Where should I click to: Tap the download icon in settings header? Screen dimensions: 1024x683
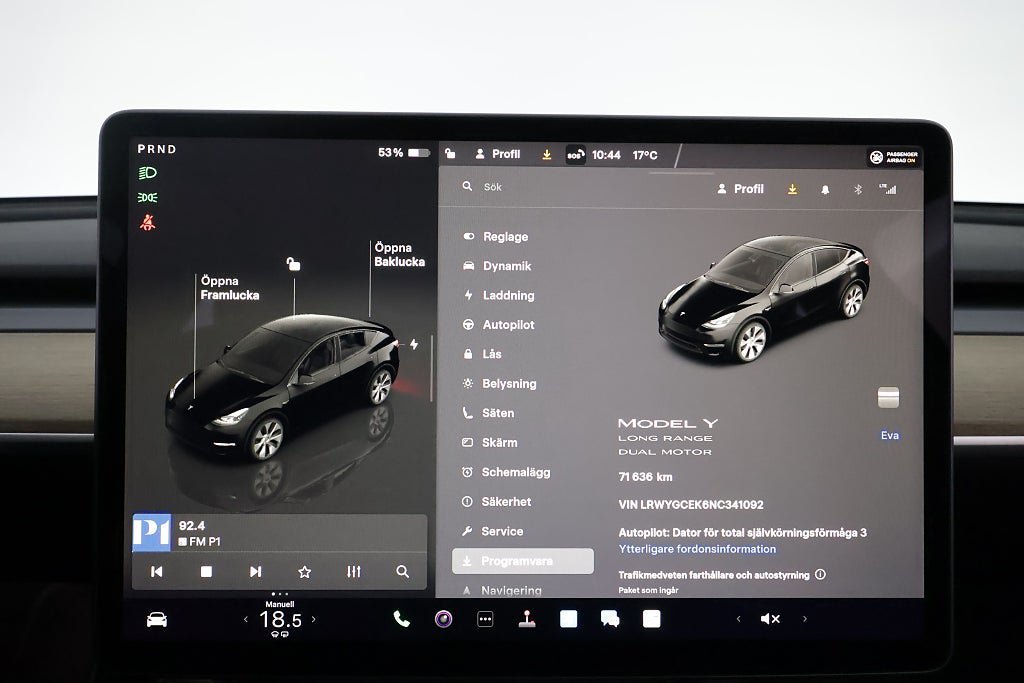click(x=792, y=189)
